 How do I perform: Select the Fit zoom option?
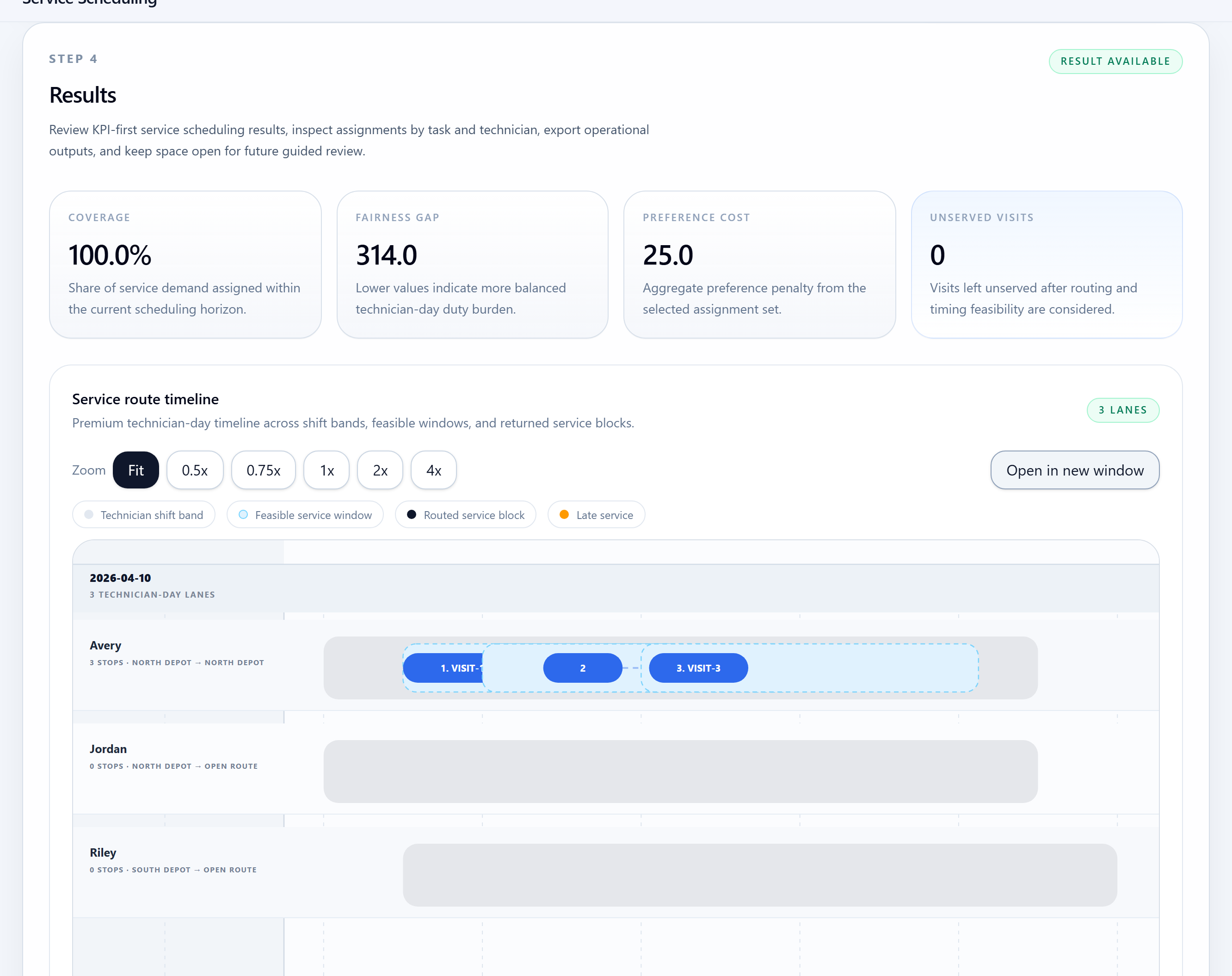136,470
